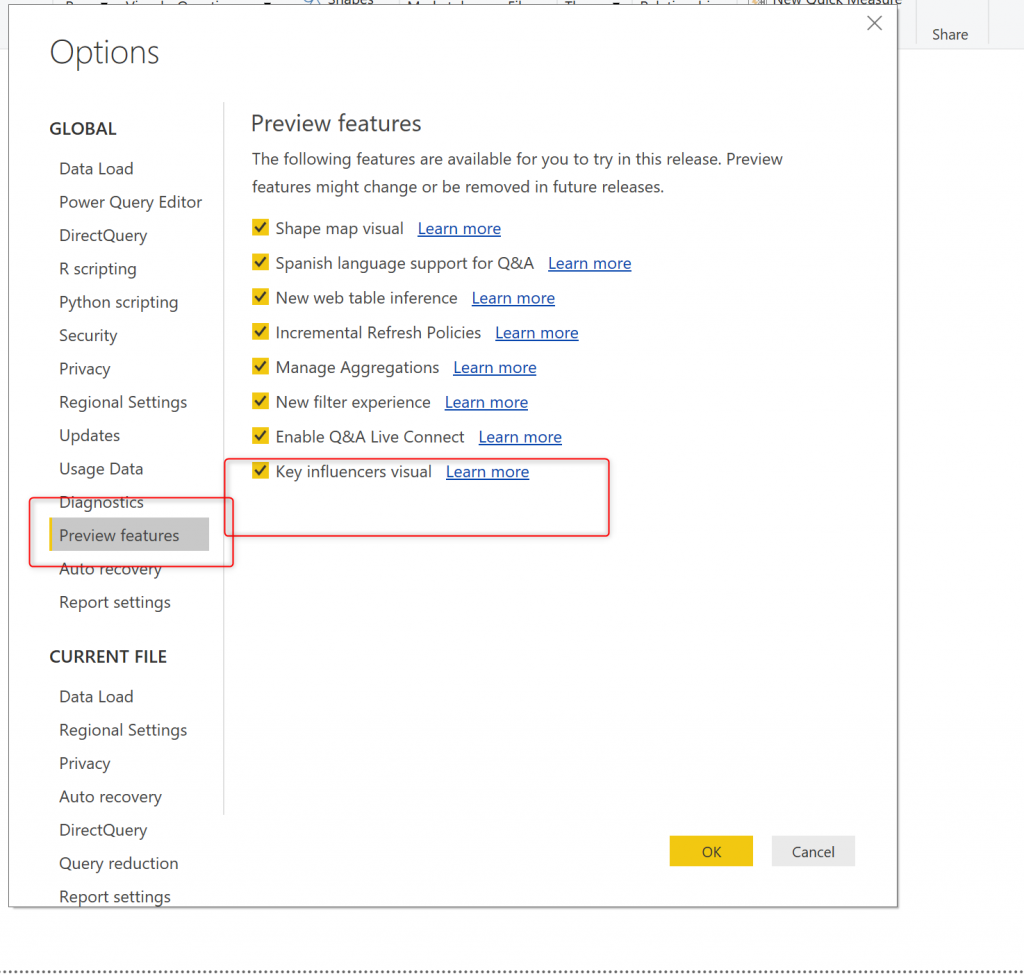1024x976 pixels.
Task: Uncheck the Shape map visual checkbox
Action: (260, 228)
